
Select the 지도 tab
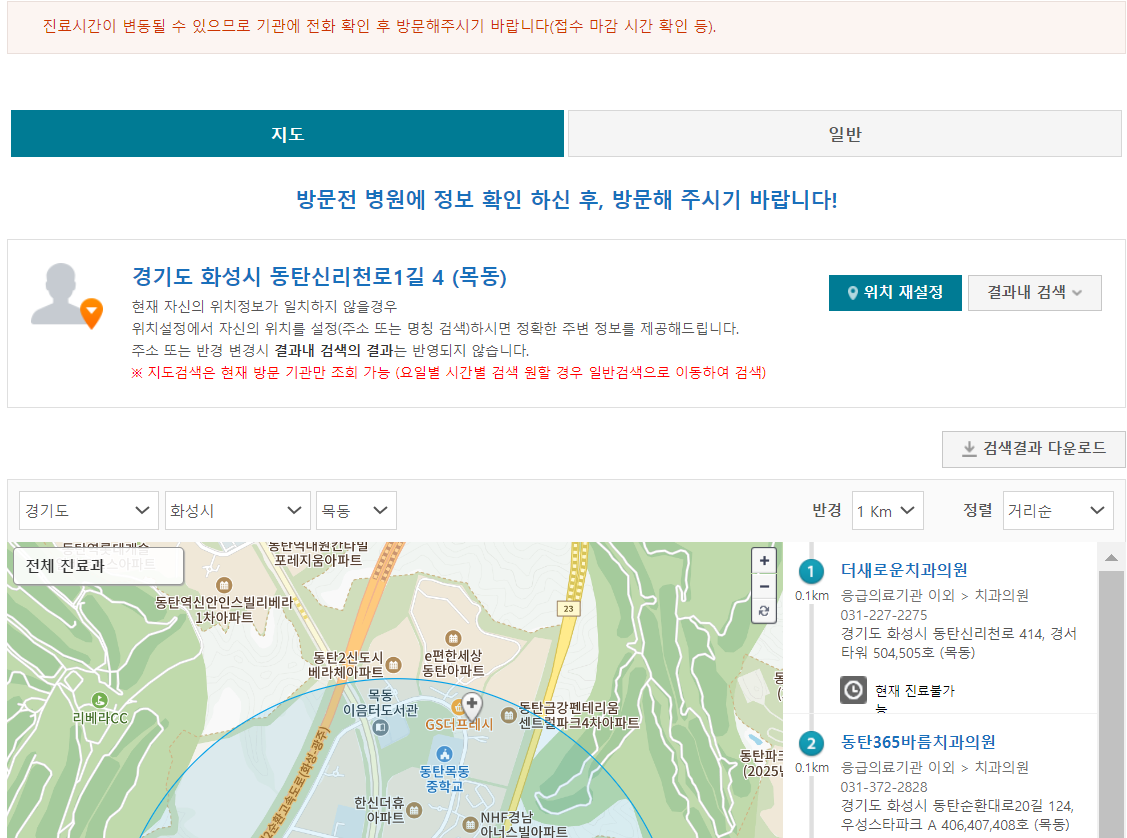(x=287, y=134)
